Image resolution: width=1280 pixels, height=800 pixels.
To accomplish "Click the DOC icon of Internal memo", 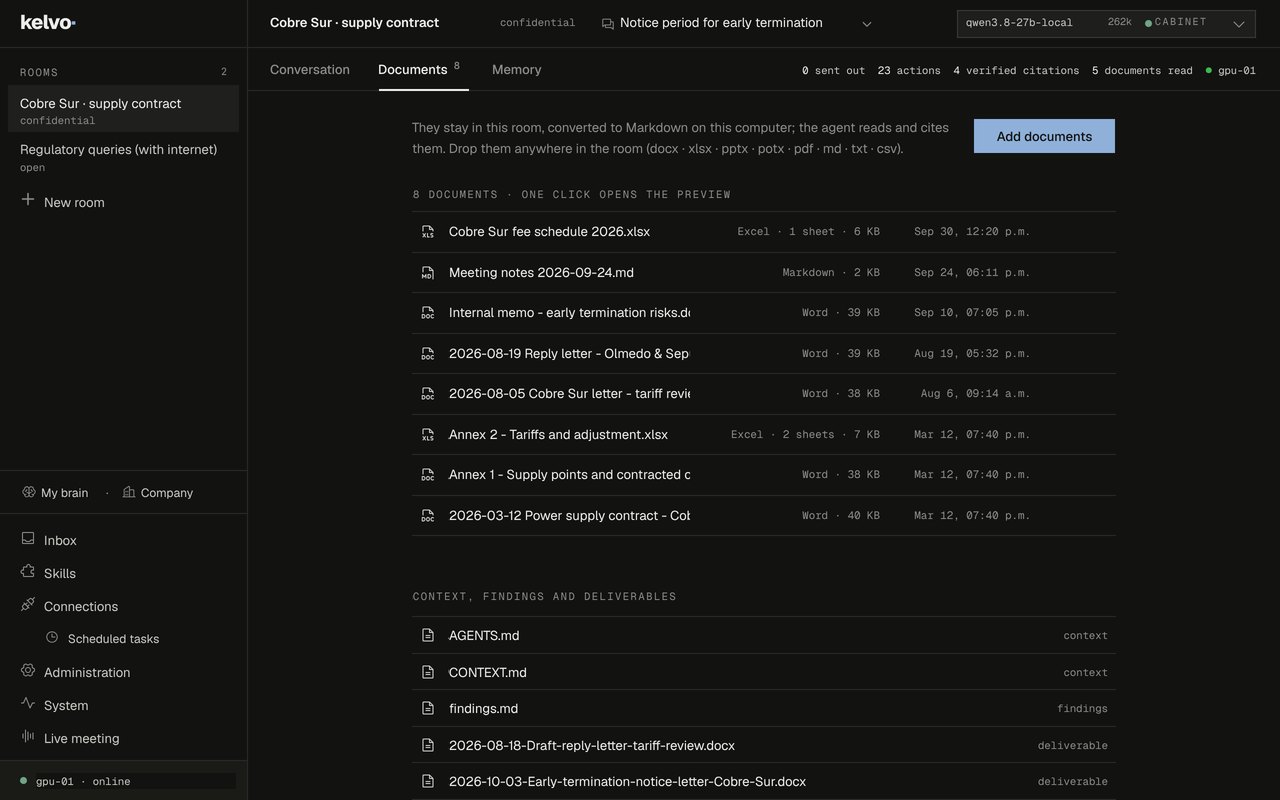I will point(428,313).
